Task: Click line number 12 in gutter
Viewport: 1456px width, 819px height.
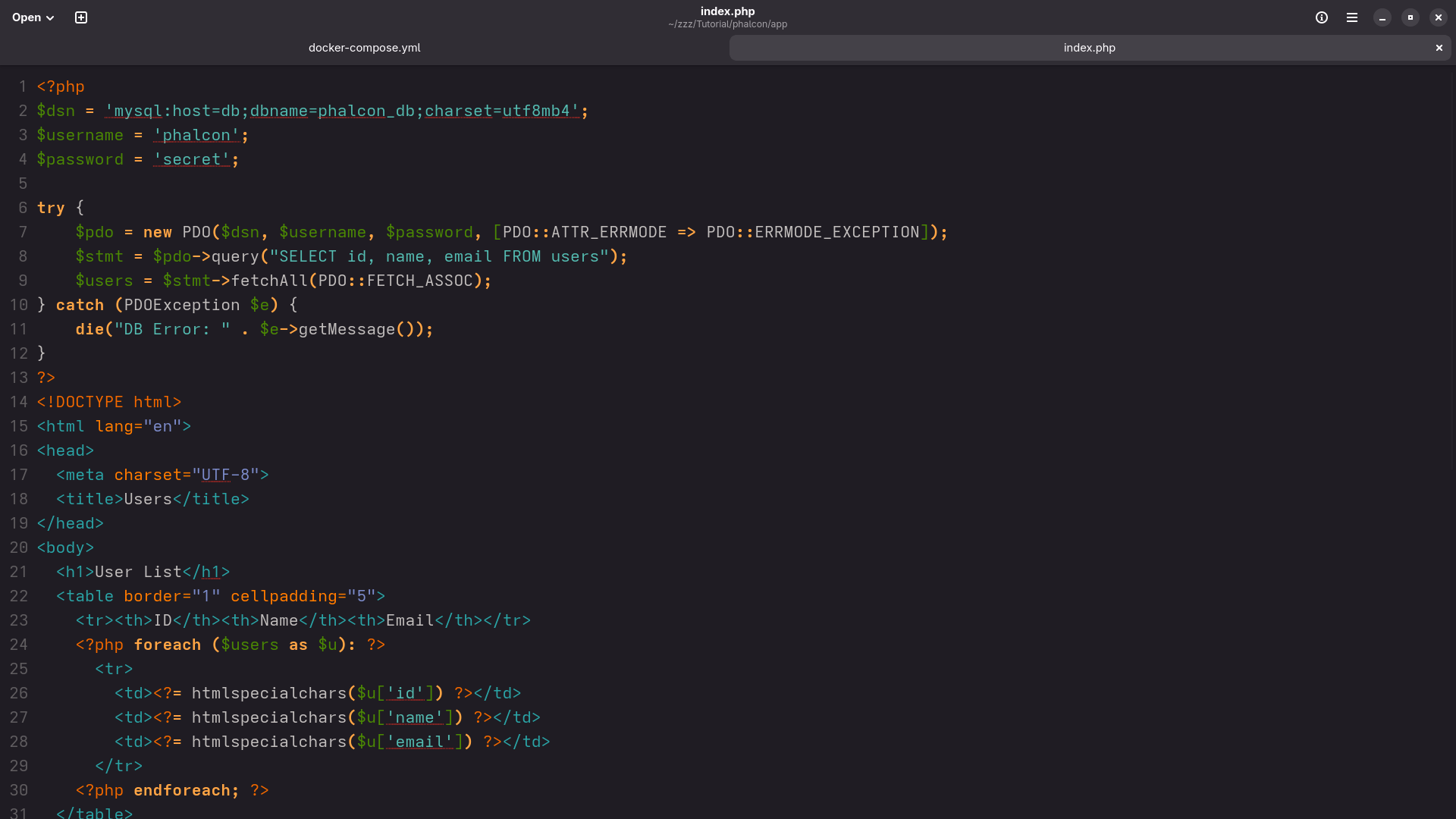Action: pyautogui.click(x=18, y=353)
